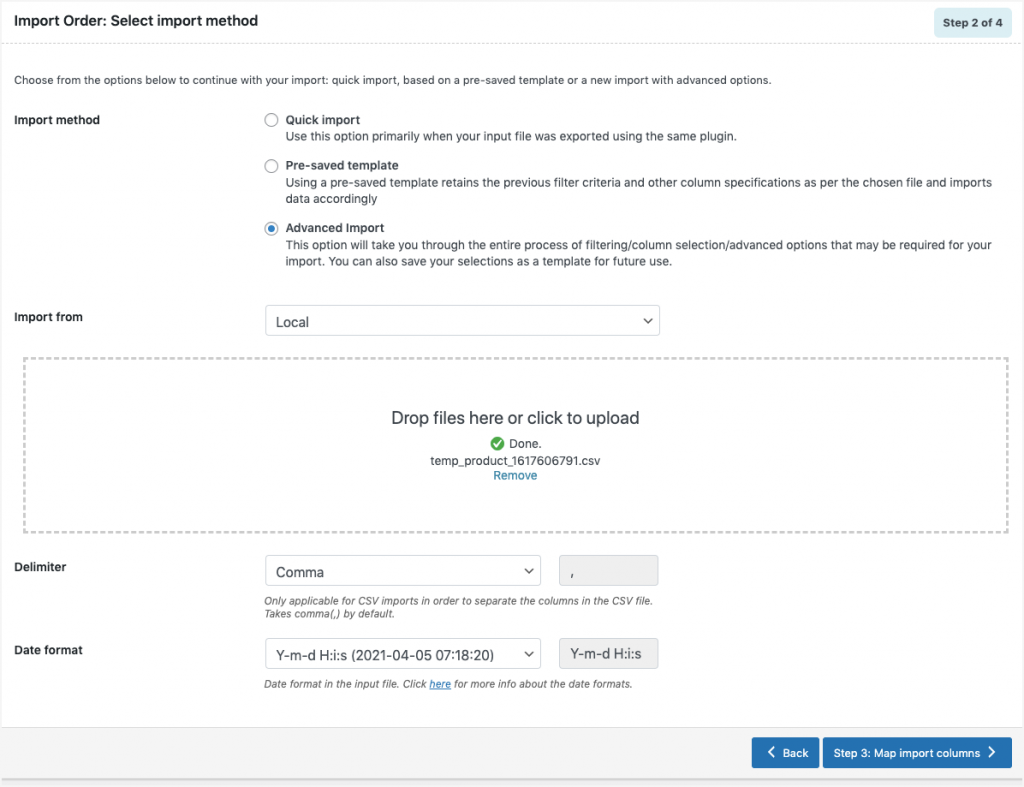Open the Import from dropdown
This screenshot has height=787, width=1024.
(462, 321)
